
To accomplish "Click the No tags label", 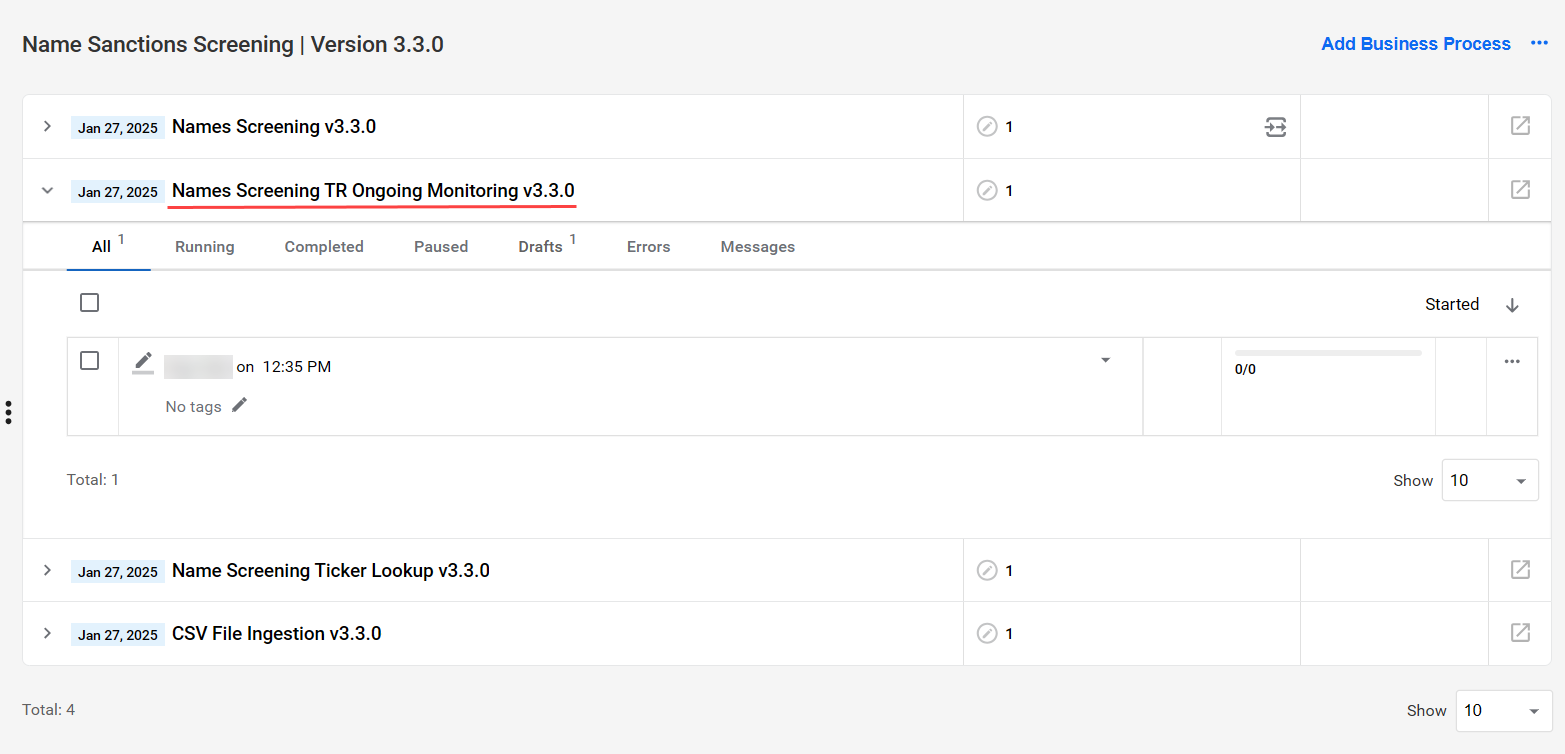I will tap(194, 406).
